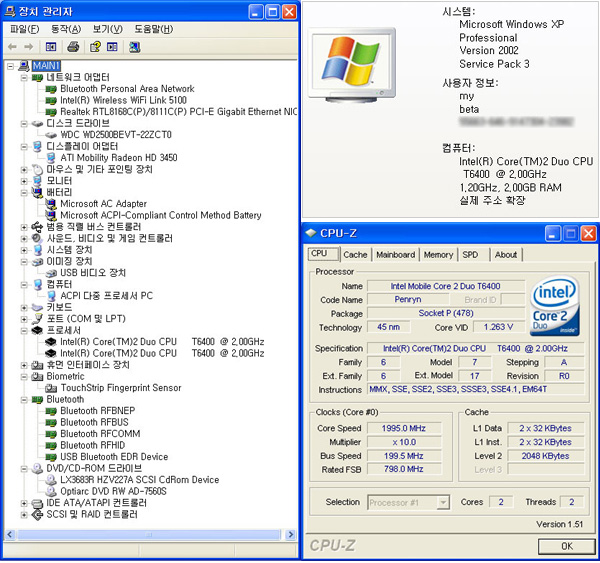The width and height of the screenshot is (600, 563).
Task: Select Microsoft ACPI-Compliant Control Method Battery
Action: coord(161,215)
